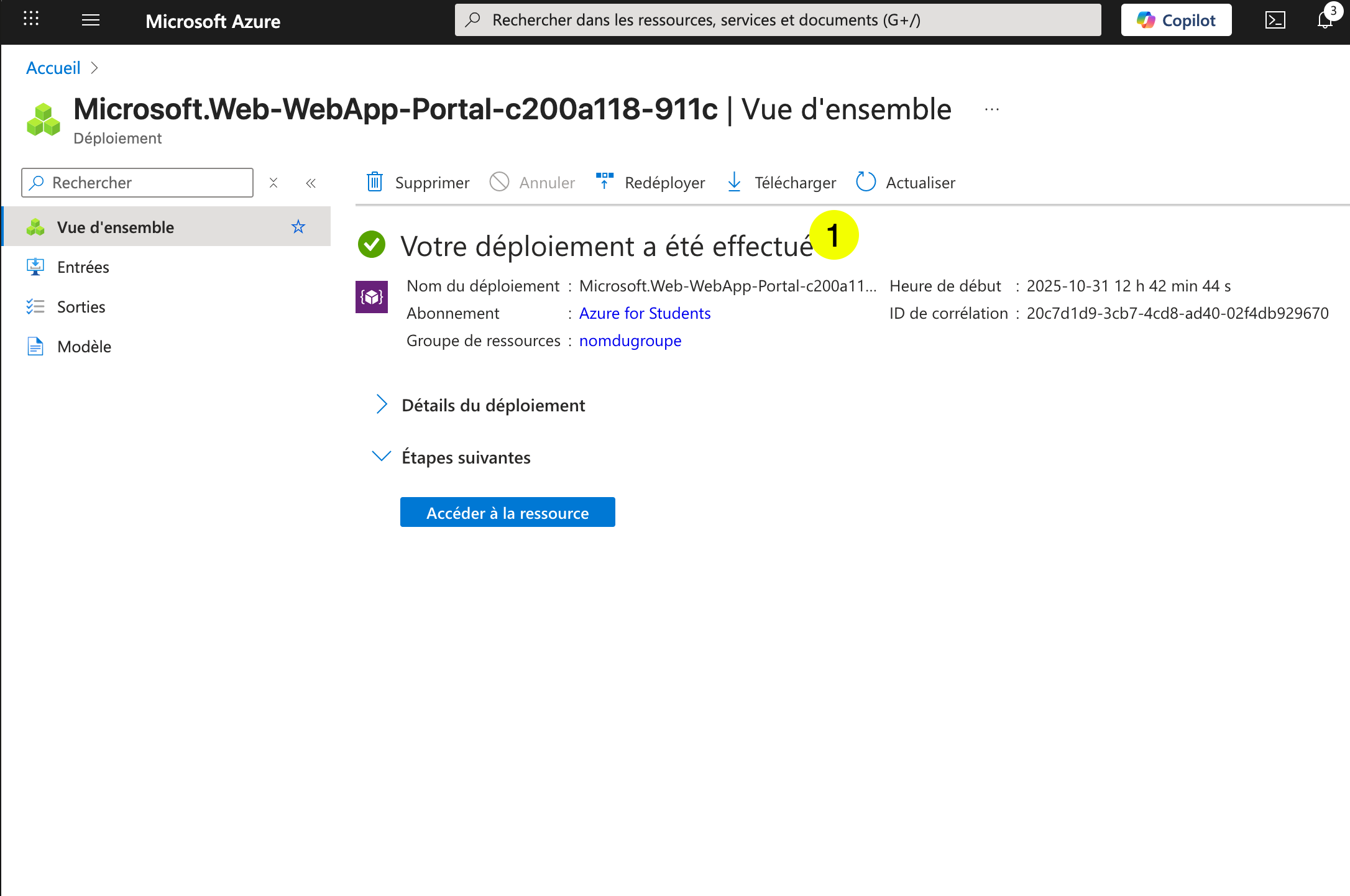Open the Modèle section
Image resolution: width=1350 pixels, height=896 pixels.
(85, 346)
